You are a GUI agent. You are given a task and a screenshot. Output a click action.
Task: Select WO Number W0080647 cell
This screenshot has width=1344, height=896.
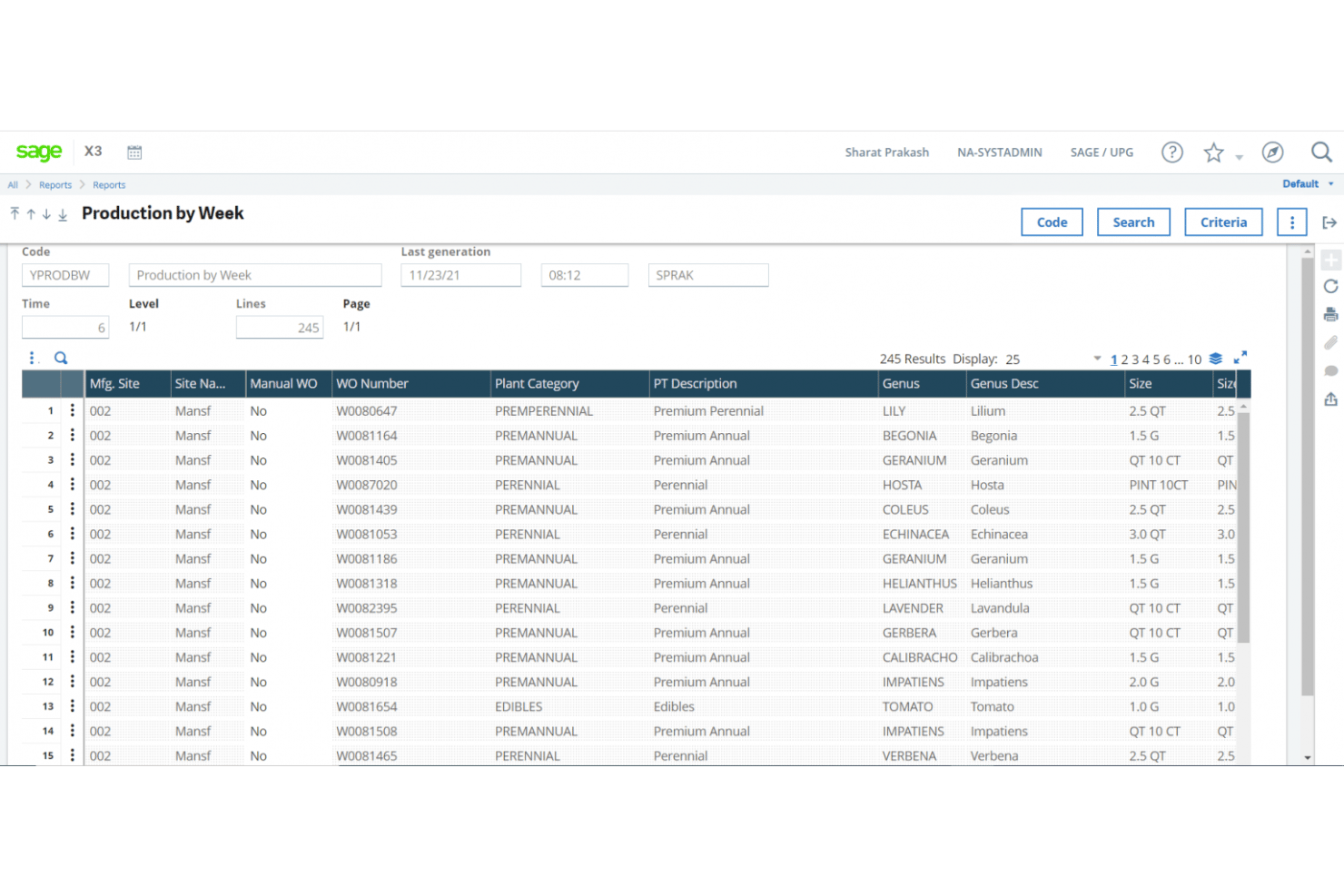click(410, 411)
